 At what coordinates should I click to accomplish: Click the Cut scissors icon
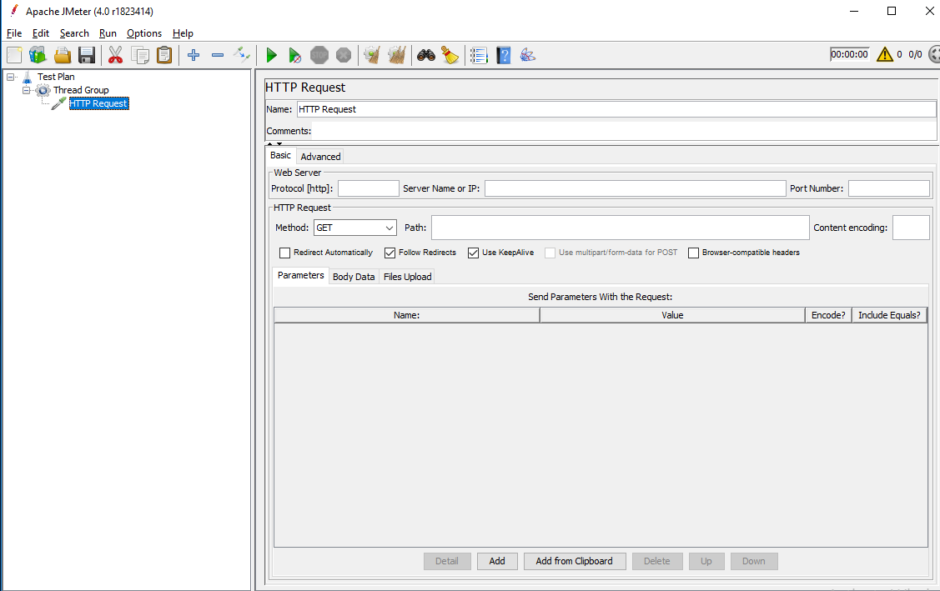pyautogui.click(x=115, y=55)
